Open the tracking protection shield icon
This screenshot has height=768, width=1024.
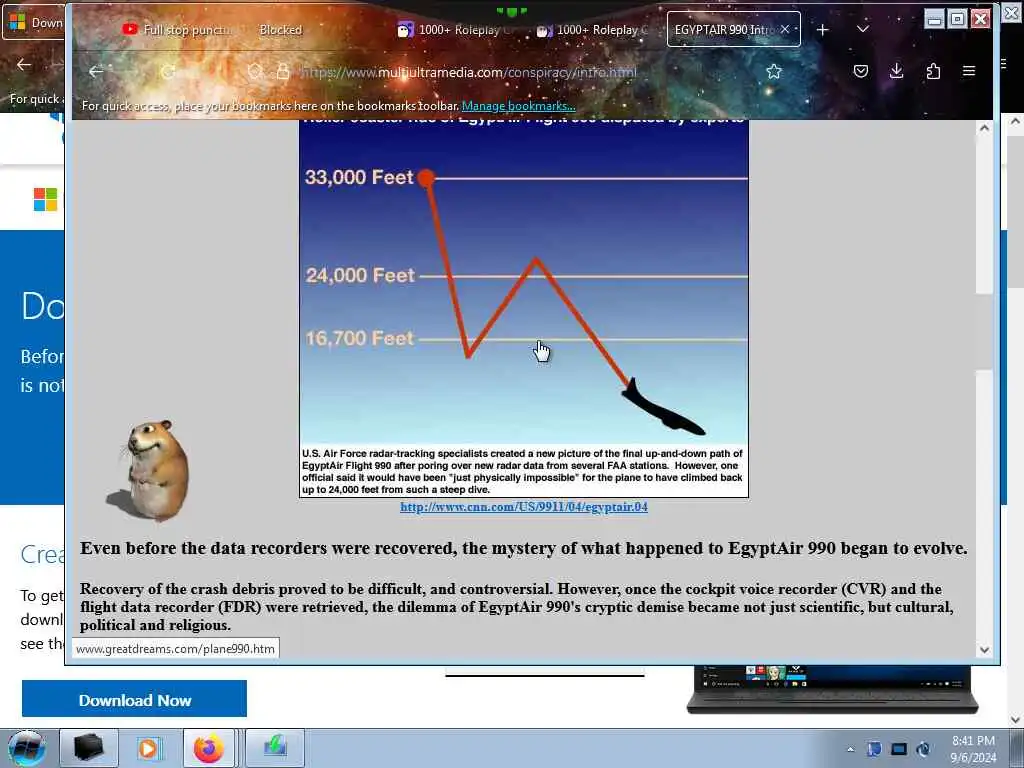(x=255, y=71)
